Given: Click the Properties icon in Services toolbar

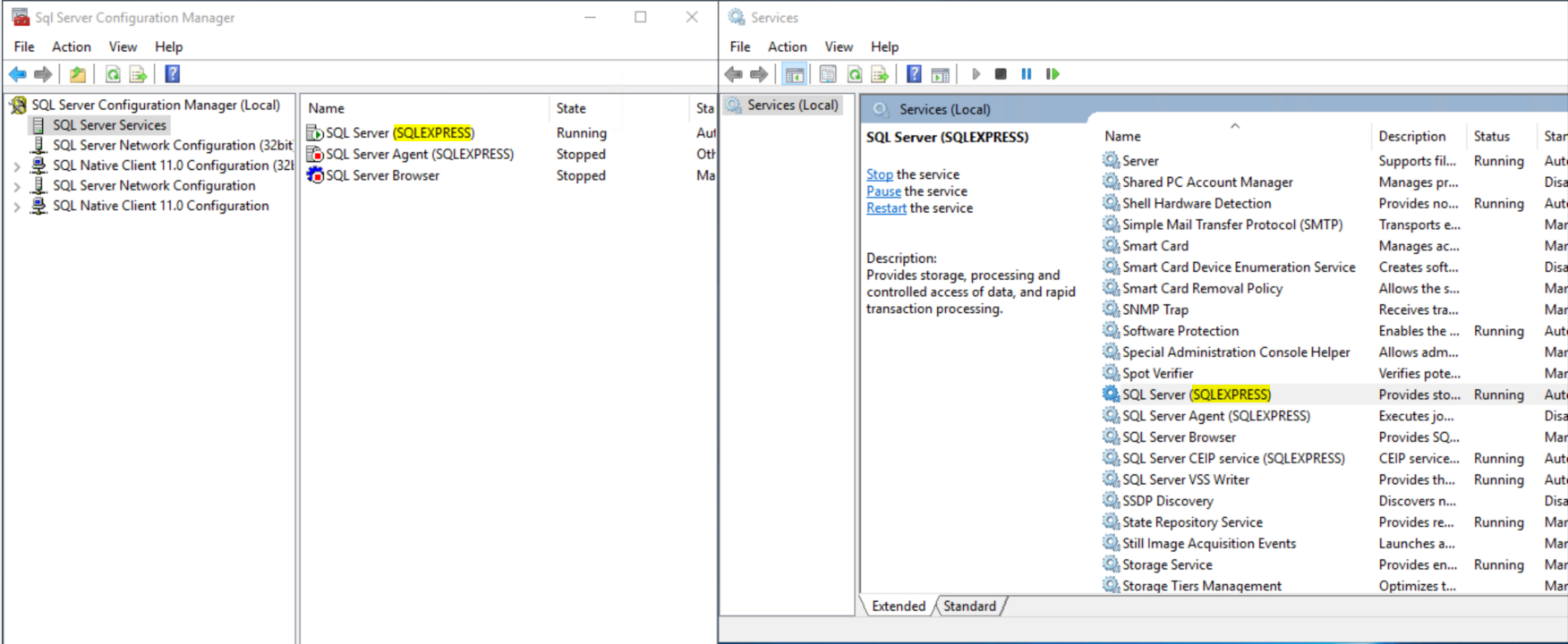Looking at the screenshot, I should pos(828,74).
